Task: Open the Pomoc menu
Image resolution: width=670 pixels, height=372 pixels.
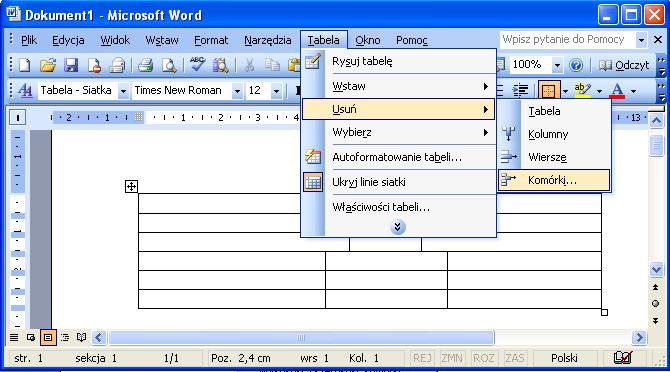Action: [x=411, y=40]
